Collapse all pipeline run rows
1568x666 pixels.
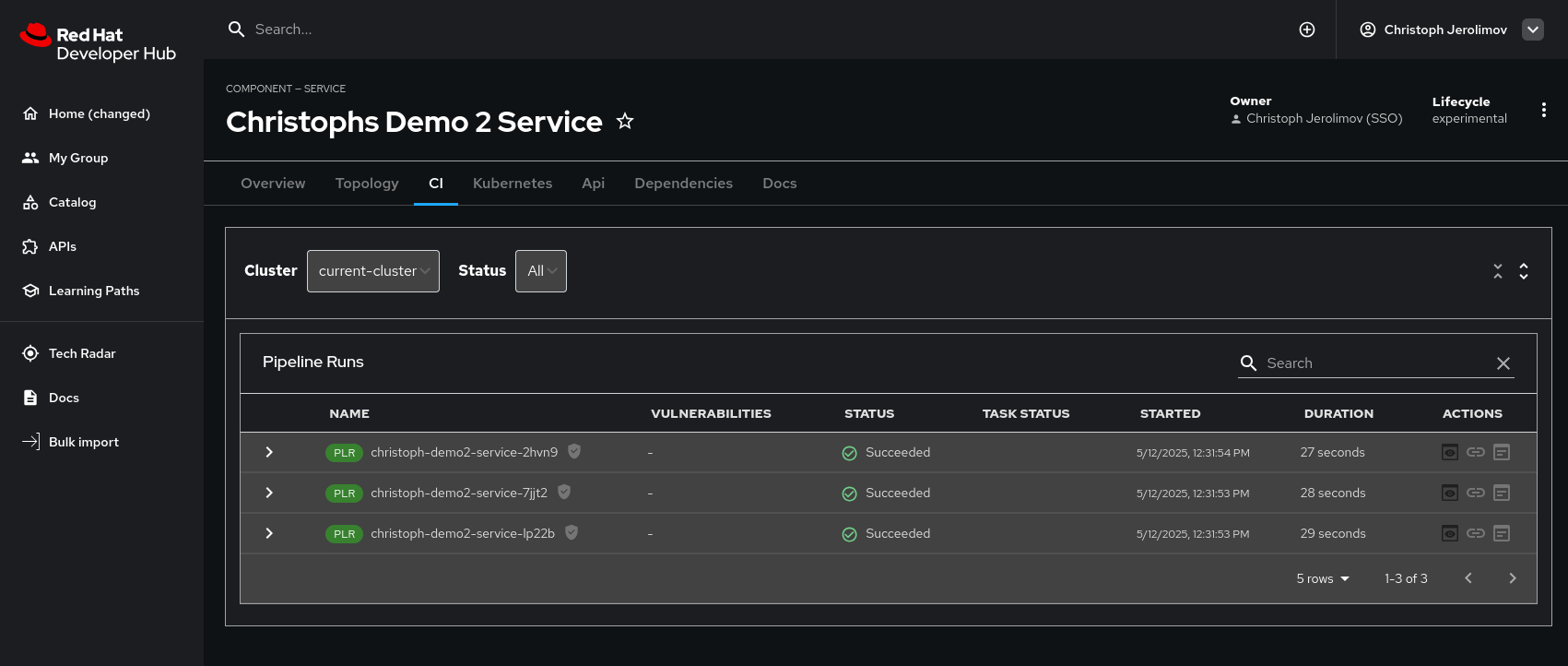(1498, 271)
